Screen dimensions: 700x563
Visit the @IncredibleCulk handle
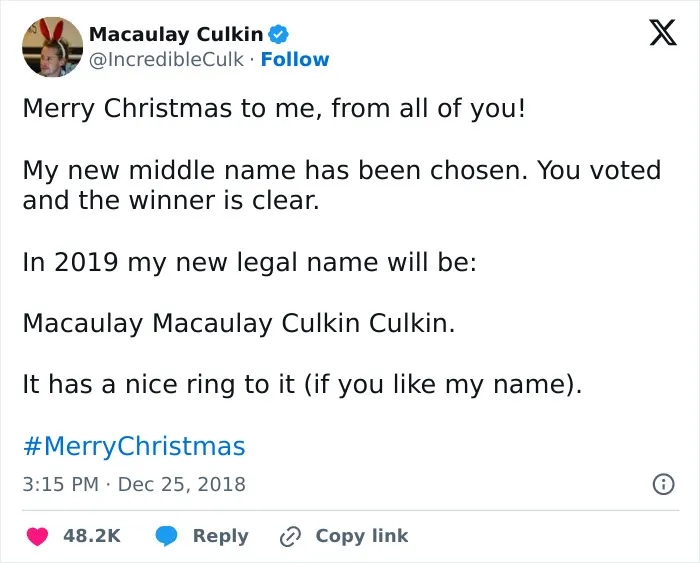[x=166, y=59]
